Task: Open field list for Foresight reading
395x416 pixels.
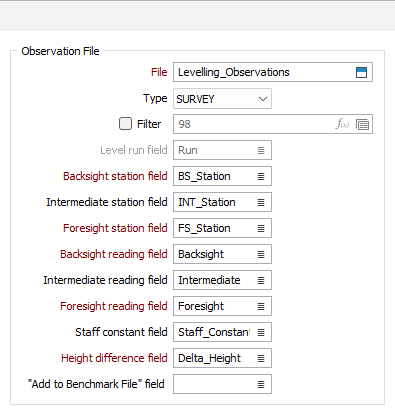Action: click(x=261, y=306)
